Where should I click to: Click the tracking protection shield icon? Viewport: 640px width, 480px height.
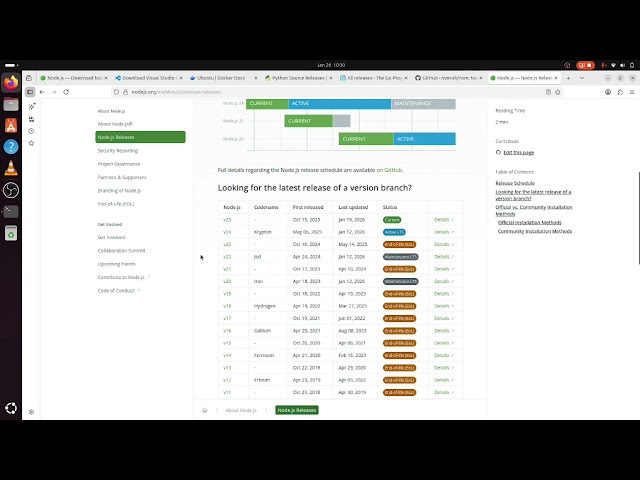116,92
